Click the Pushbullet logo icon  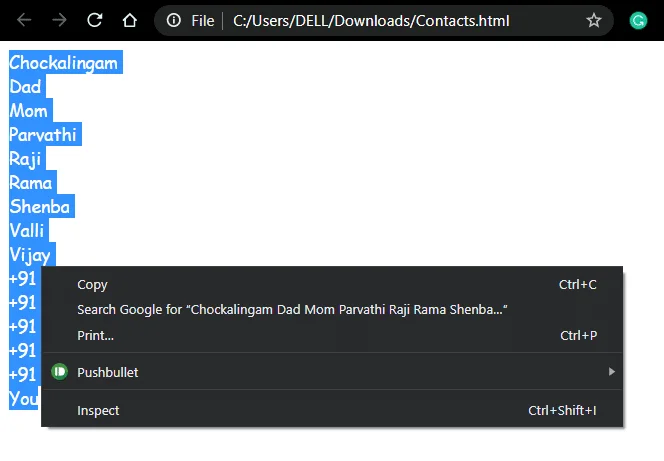(60, 372)
